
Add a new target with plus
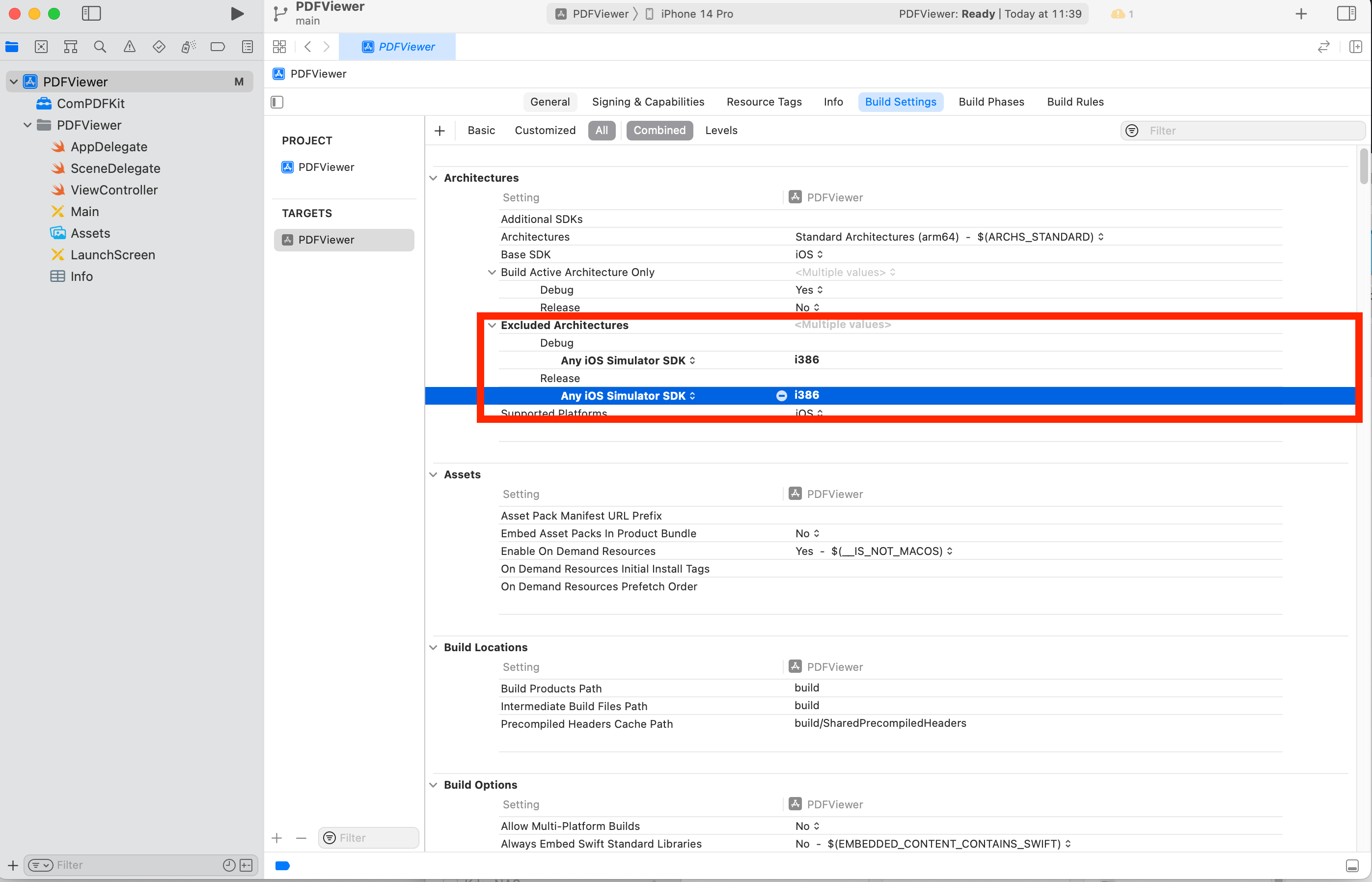[277, 838]
